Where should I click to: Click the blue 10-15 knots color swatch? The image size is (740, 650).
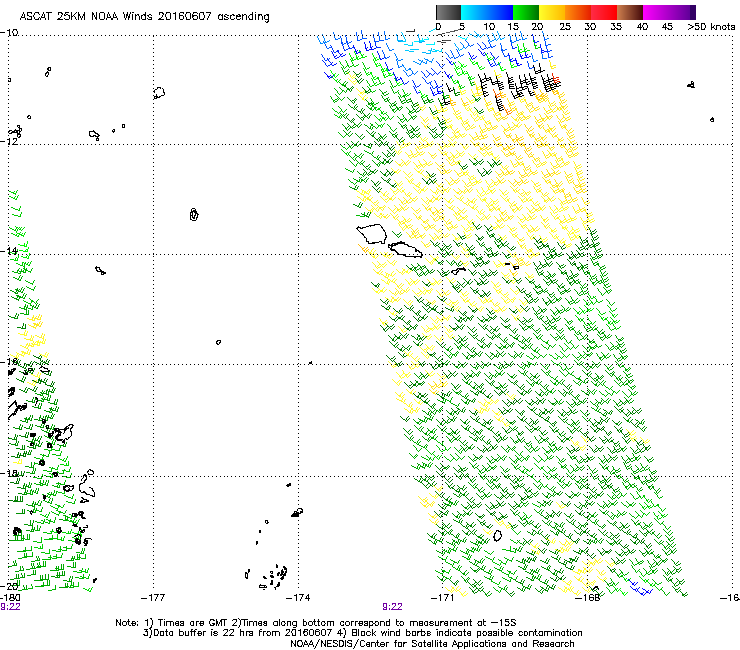click(500, 12)
